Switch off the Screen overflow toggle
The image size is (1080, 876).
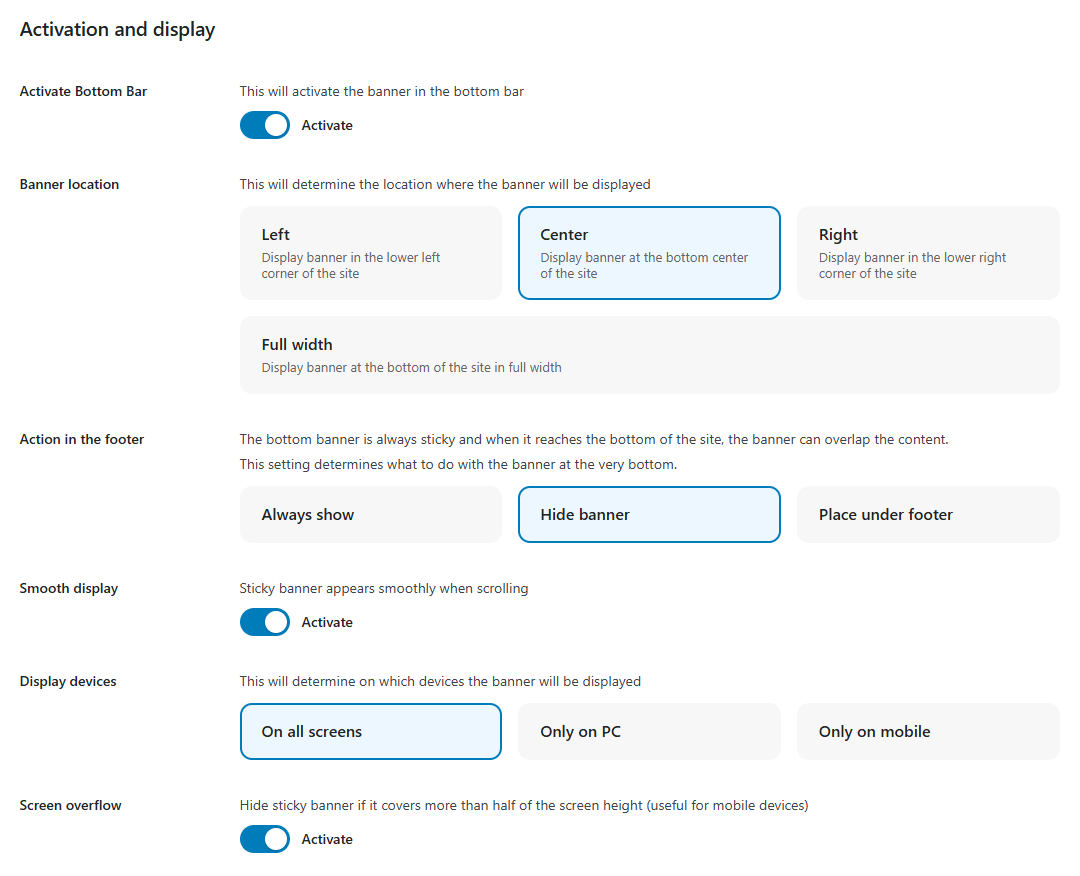(265, 839)
